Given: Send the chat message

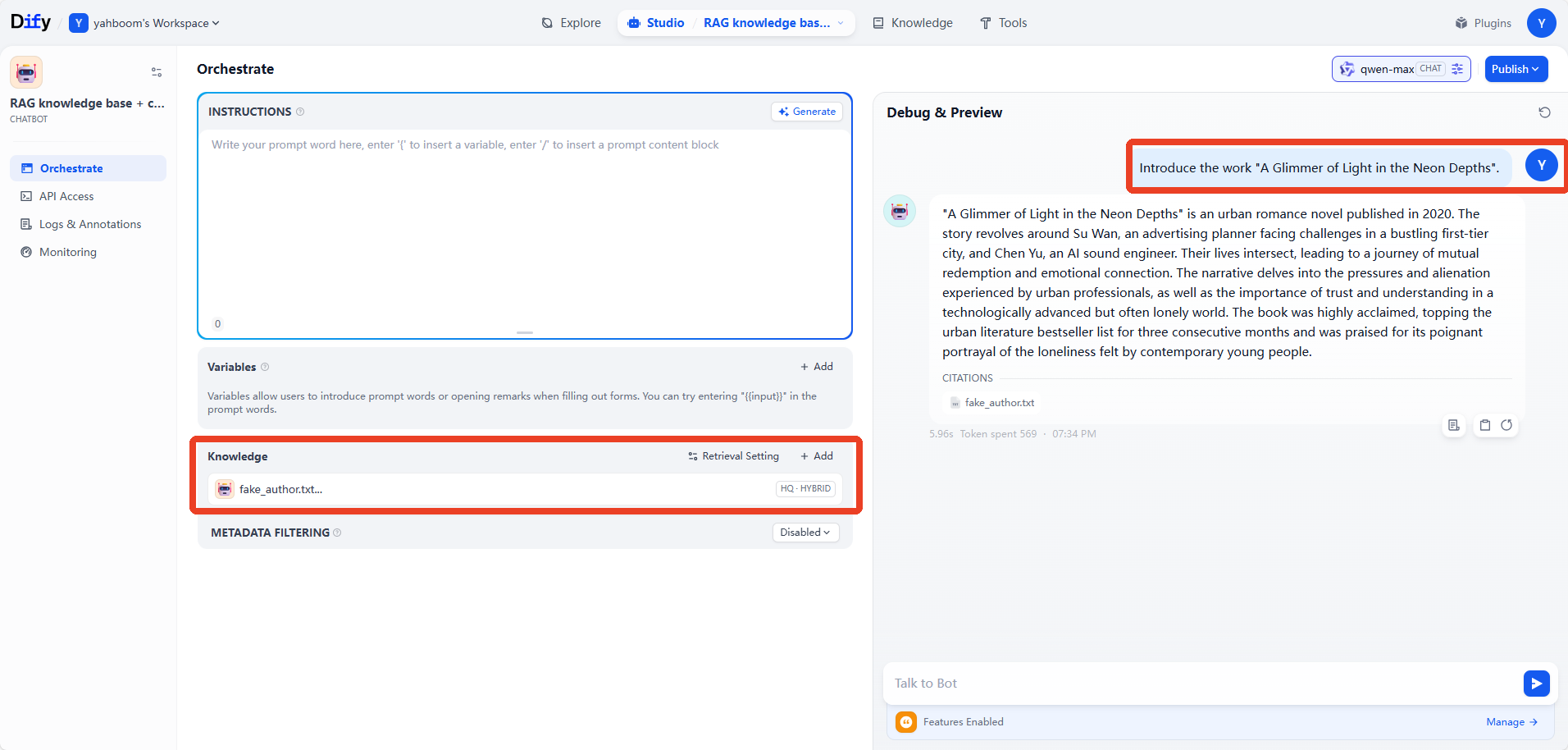Looking at the screenshot, I should click(x=1536, y=684).
